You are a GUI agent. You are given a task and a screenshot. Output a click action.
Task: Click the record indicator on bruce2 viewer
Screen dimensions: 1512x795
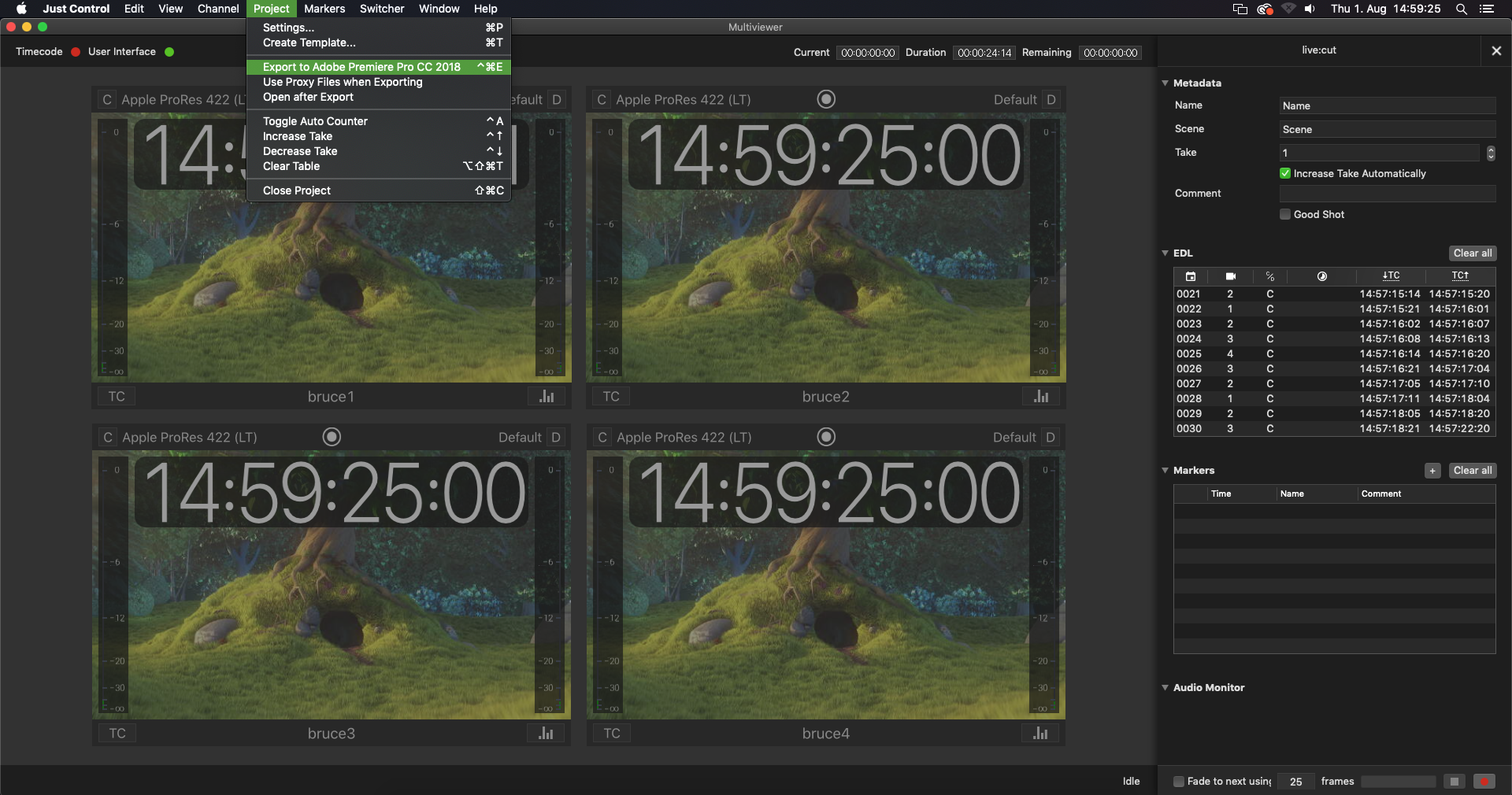[826, 99]
